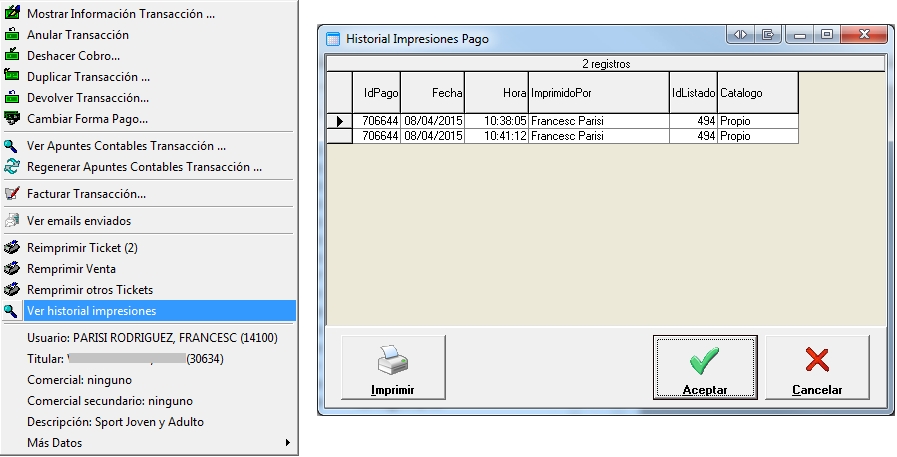The image size is (897, 457).
Task: Choose Duplicar Transacción menu entry
Action: tap(88, 77)
